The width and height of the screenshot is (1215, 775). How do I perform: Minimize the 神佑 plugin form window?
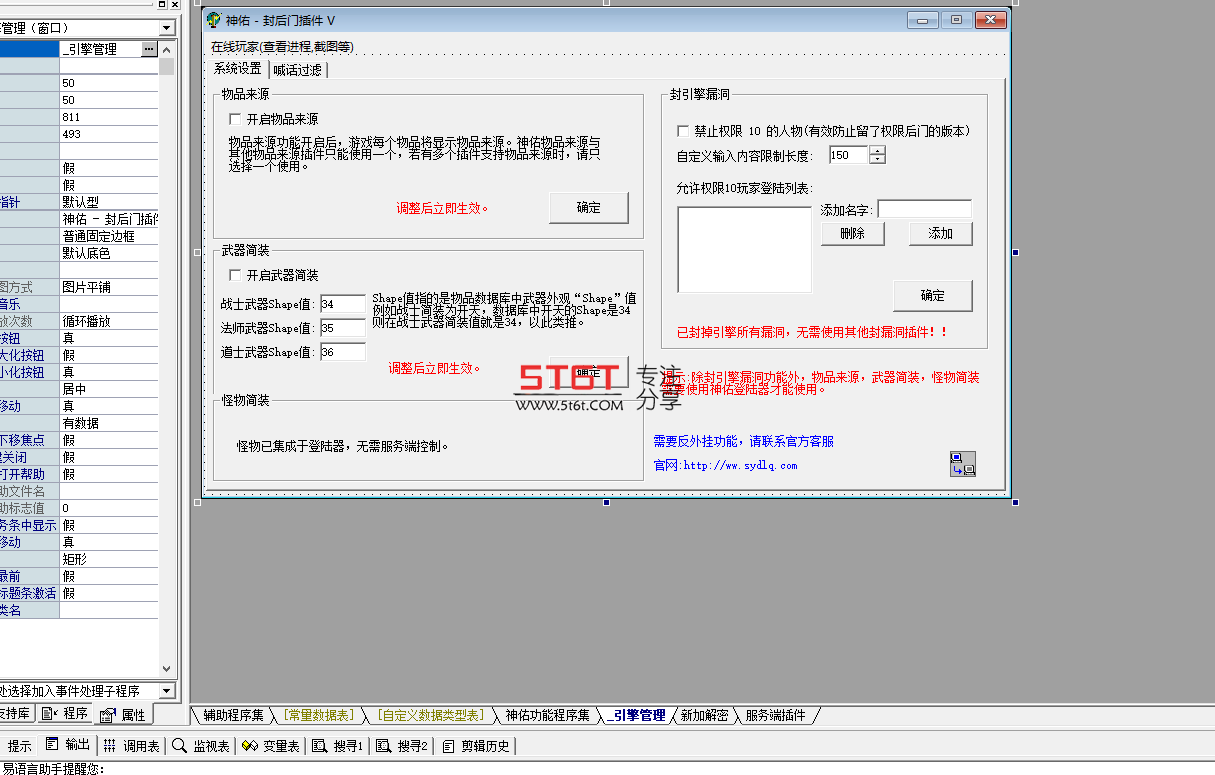(922, 19)
